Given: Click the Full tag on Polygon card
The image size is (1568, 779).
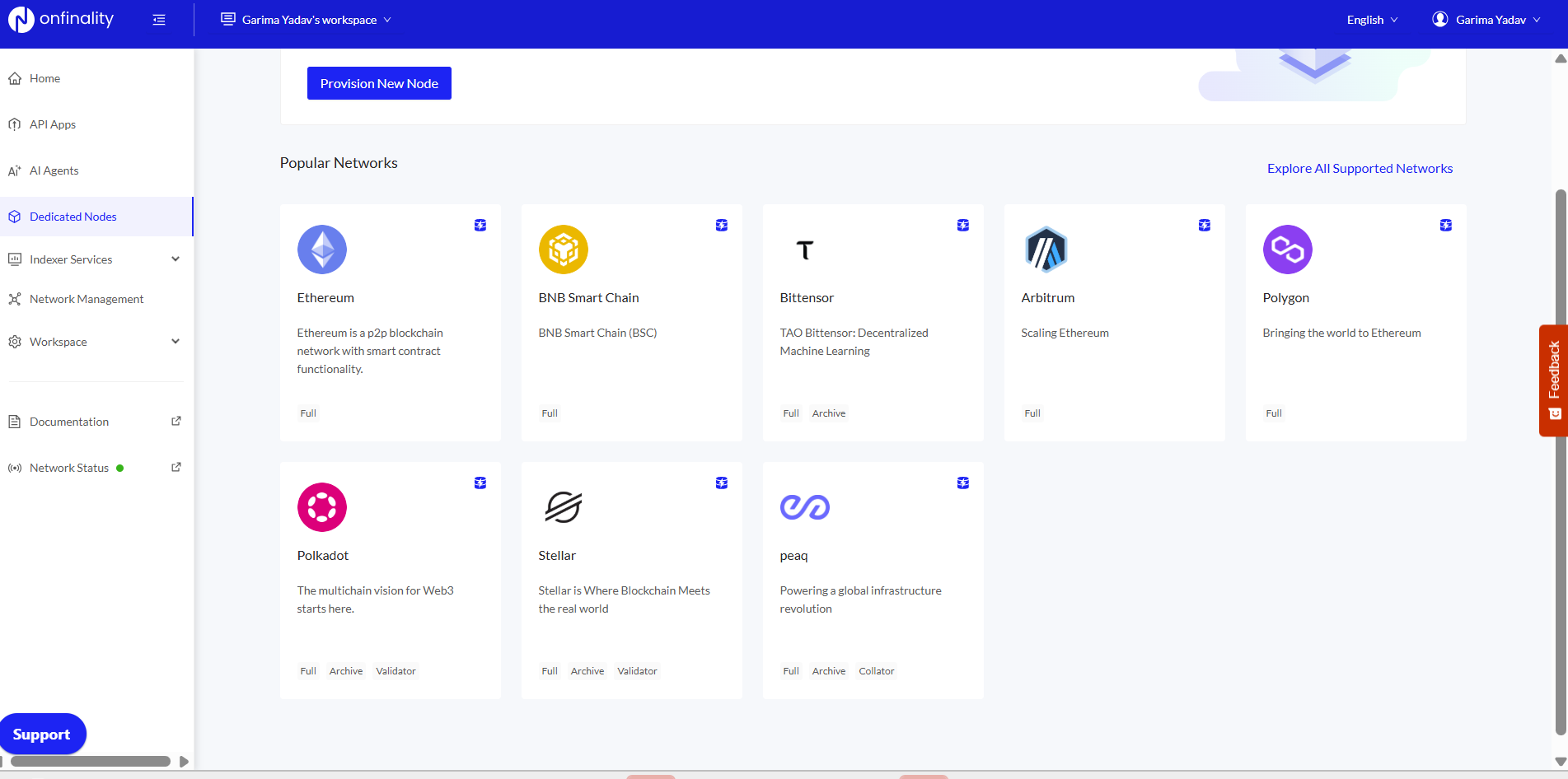Looking at the screenshot, I should (x=1274, y=413).
